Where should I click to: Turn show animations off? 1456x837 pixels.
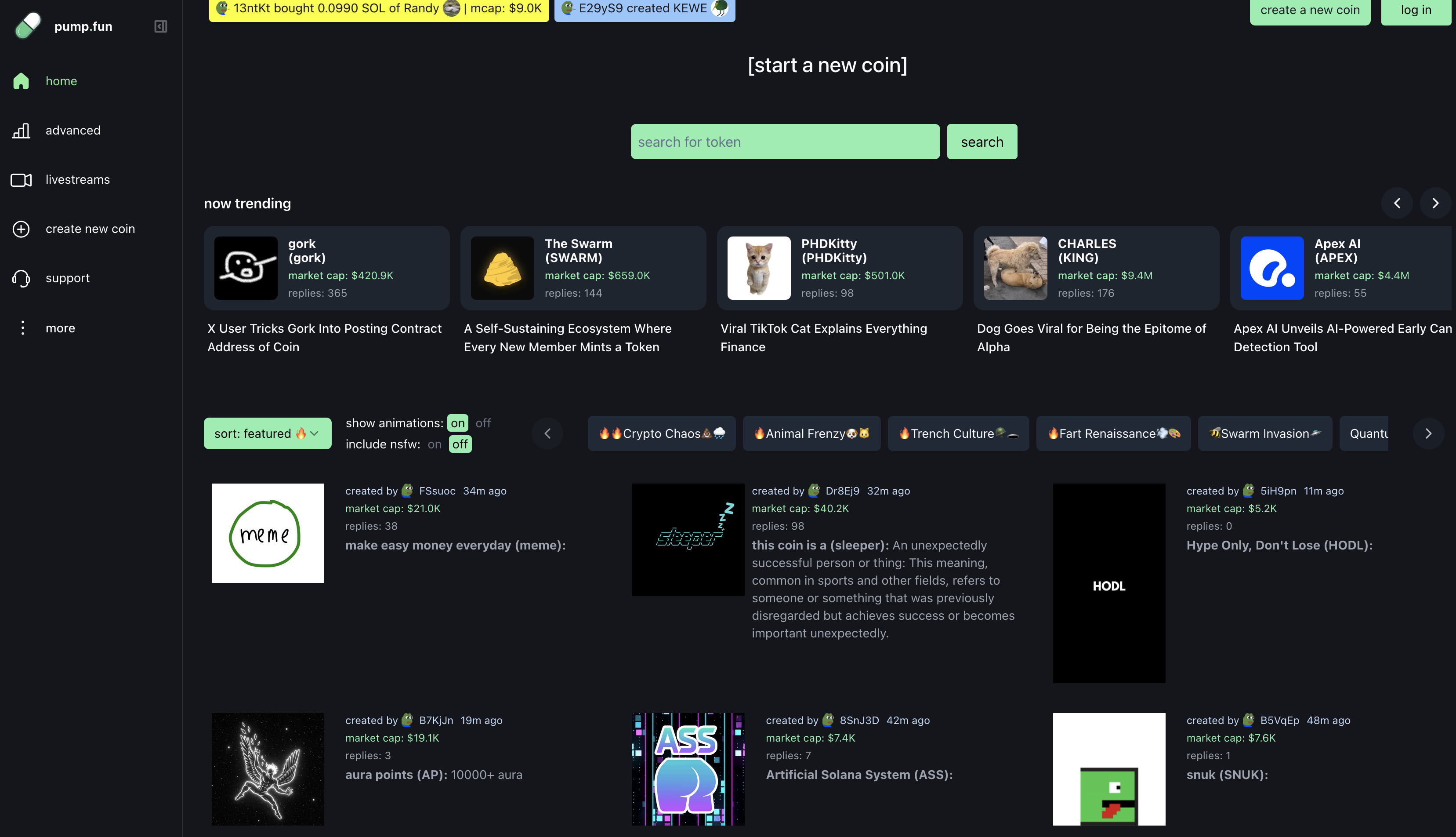483,423
